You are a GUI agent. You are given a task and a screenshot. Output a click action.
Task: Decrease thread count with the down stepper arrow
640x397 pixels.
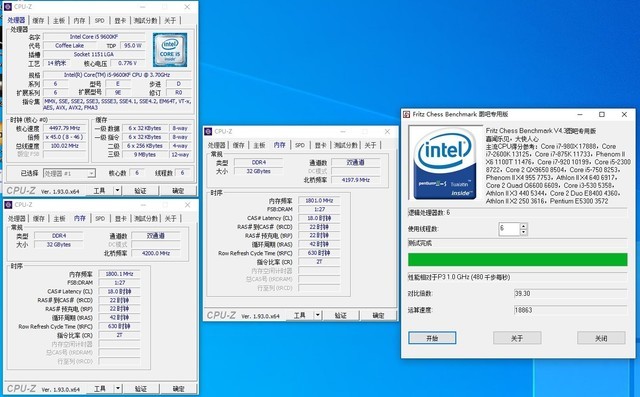[x=524, y=232]
